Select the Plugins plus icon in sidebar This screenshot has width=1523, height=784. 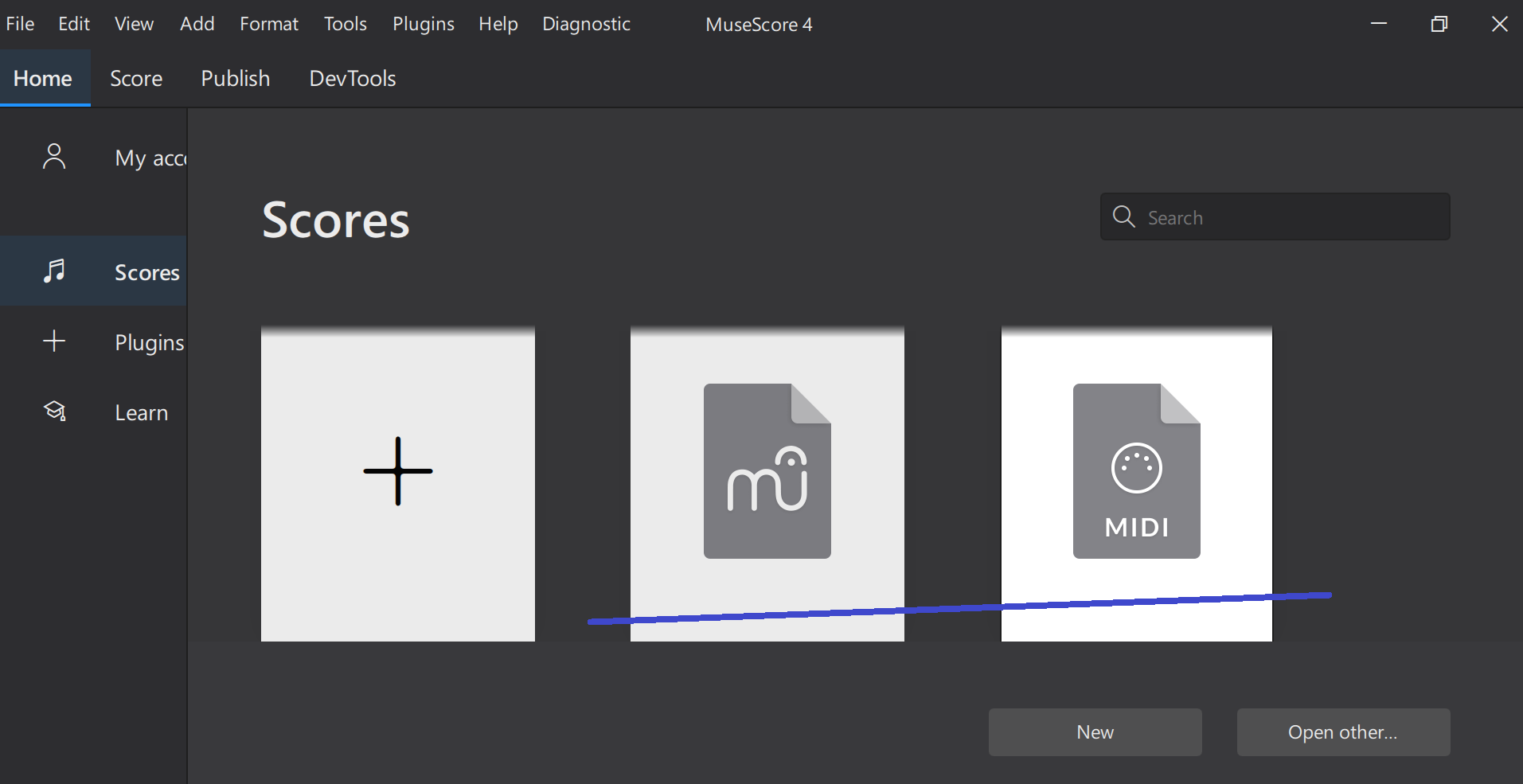click(53, 341)
